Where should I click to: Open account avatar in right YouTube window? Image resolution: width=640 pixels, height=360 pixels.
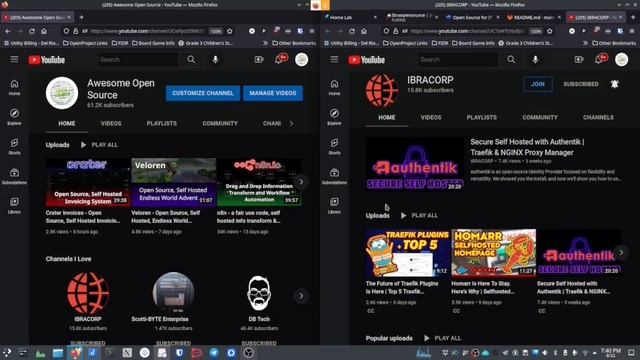click(x=622, y=60)
